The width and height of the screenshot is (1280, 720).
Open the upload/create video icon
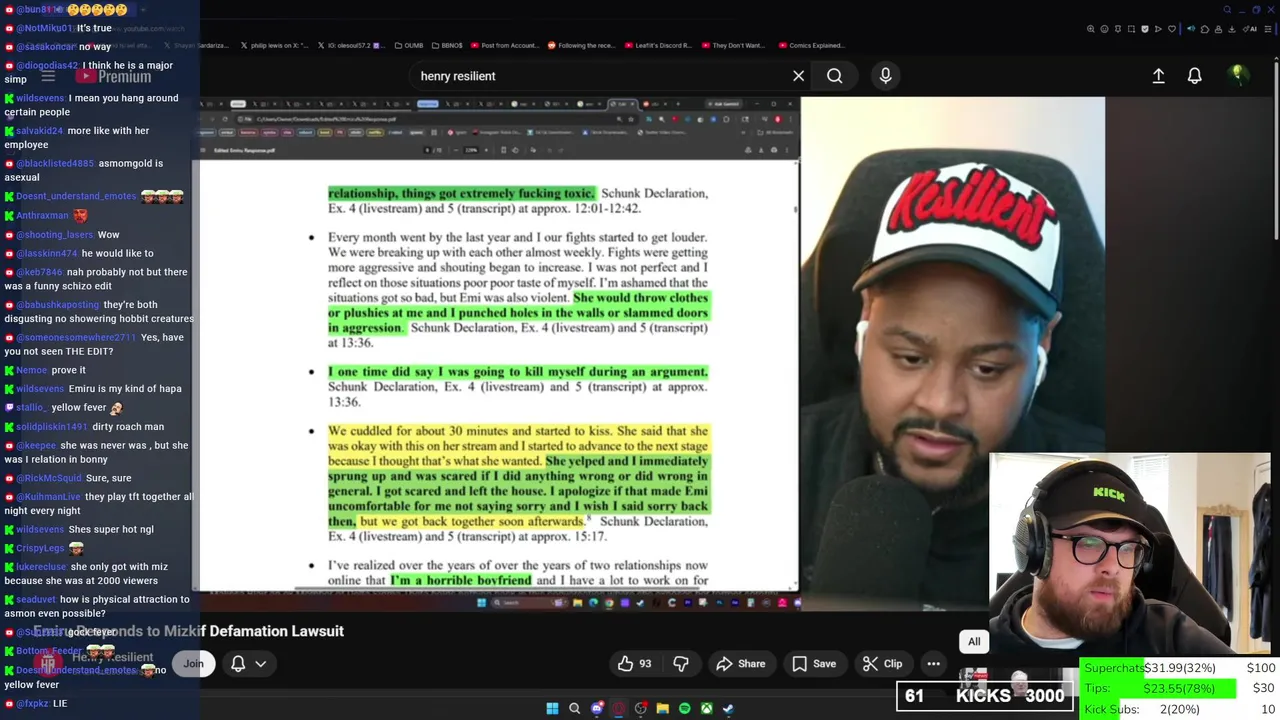[1158, 76]
